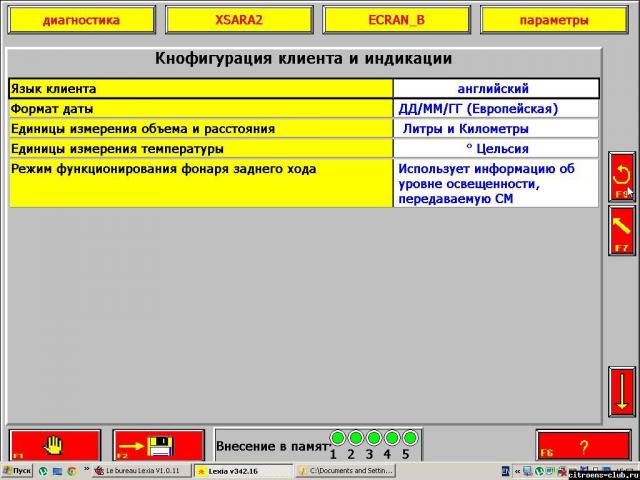Click the F9 return arrow button
Screen dimensions: 640x480
622,177
